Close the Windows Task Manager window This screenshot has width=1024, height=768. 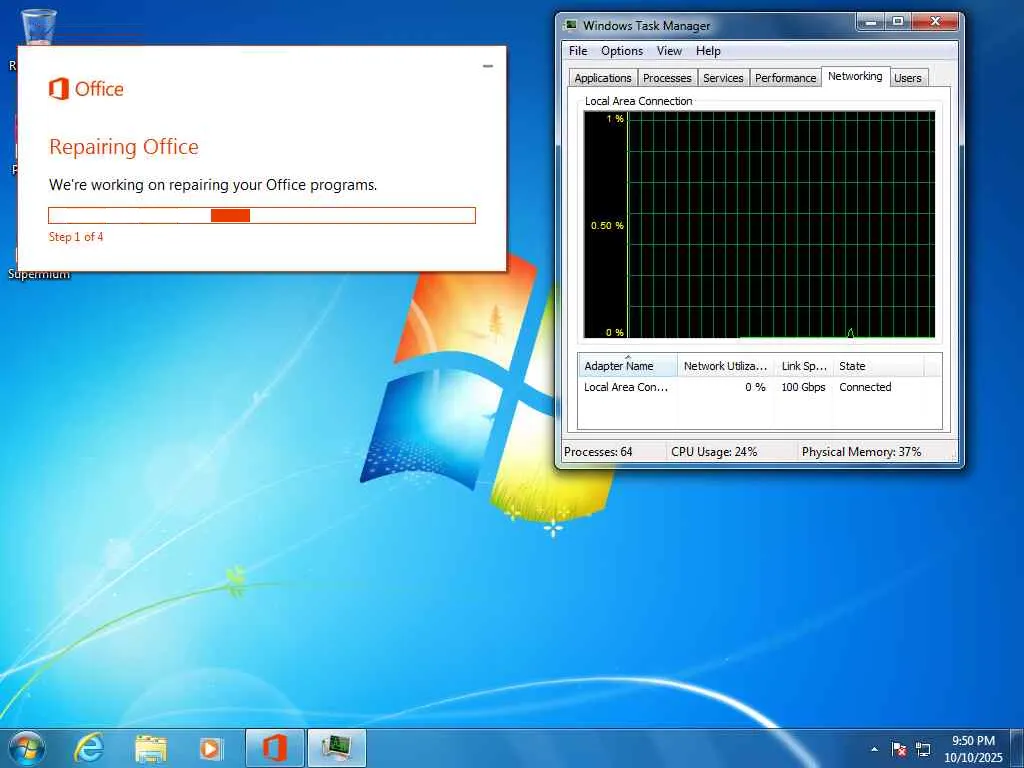point(935,22)
